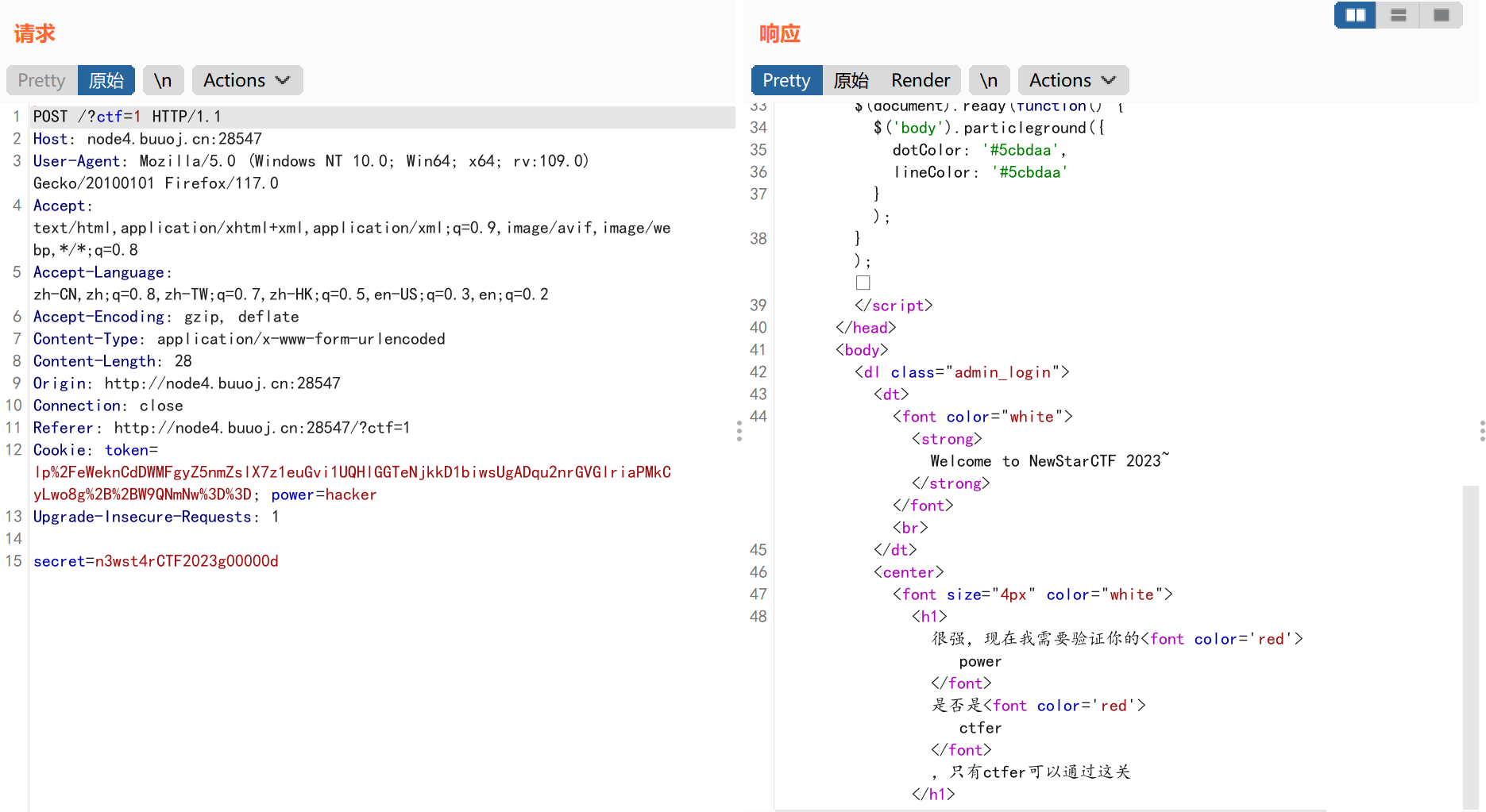The width and height of the screenshot is (1486, 812).
Task: Open response panel Actions dropdown
Action: (1073, 80)
